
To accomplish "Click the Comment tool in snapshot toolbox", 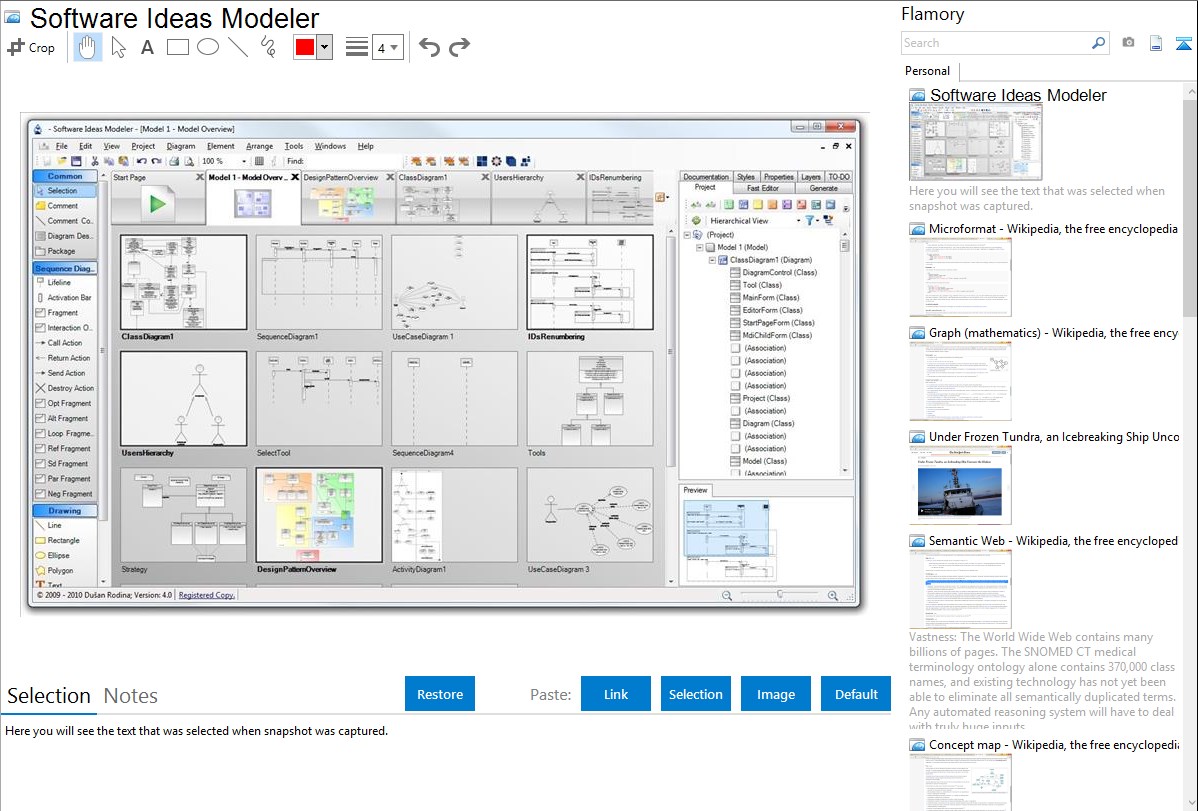I will point(63,206).
